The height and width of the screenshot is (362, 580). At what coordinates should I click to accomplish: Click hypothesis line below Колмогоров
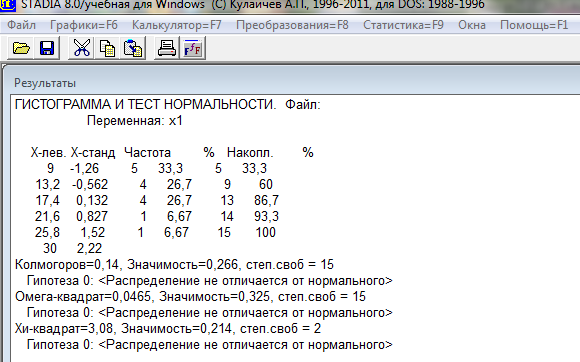tap(209, 281)
